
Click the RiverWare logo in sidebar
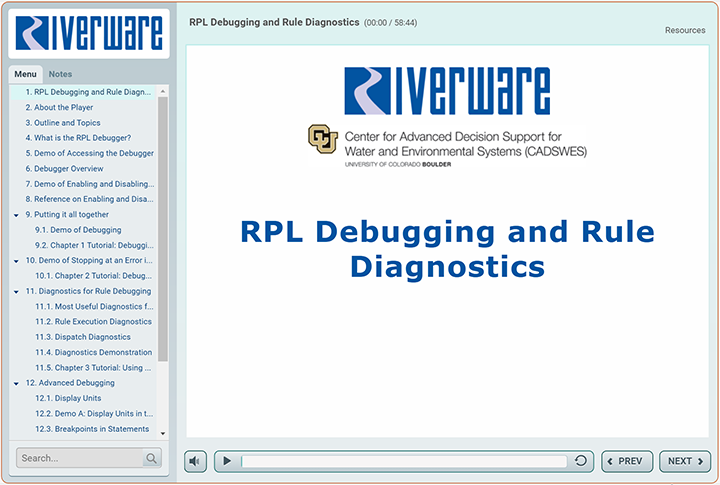point(89,33)
